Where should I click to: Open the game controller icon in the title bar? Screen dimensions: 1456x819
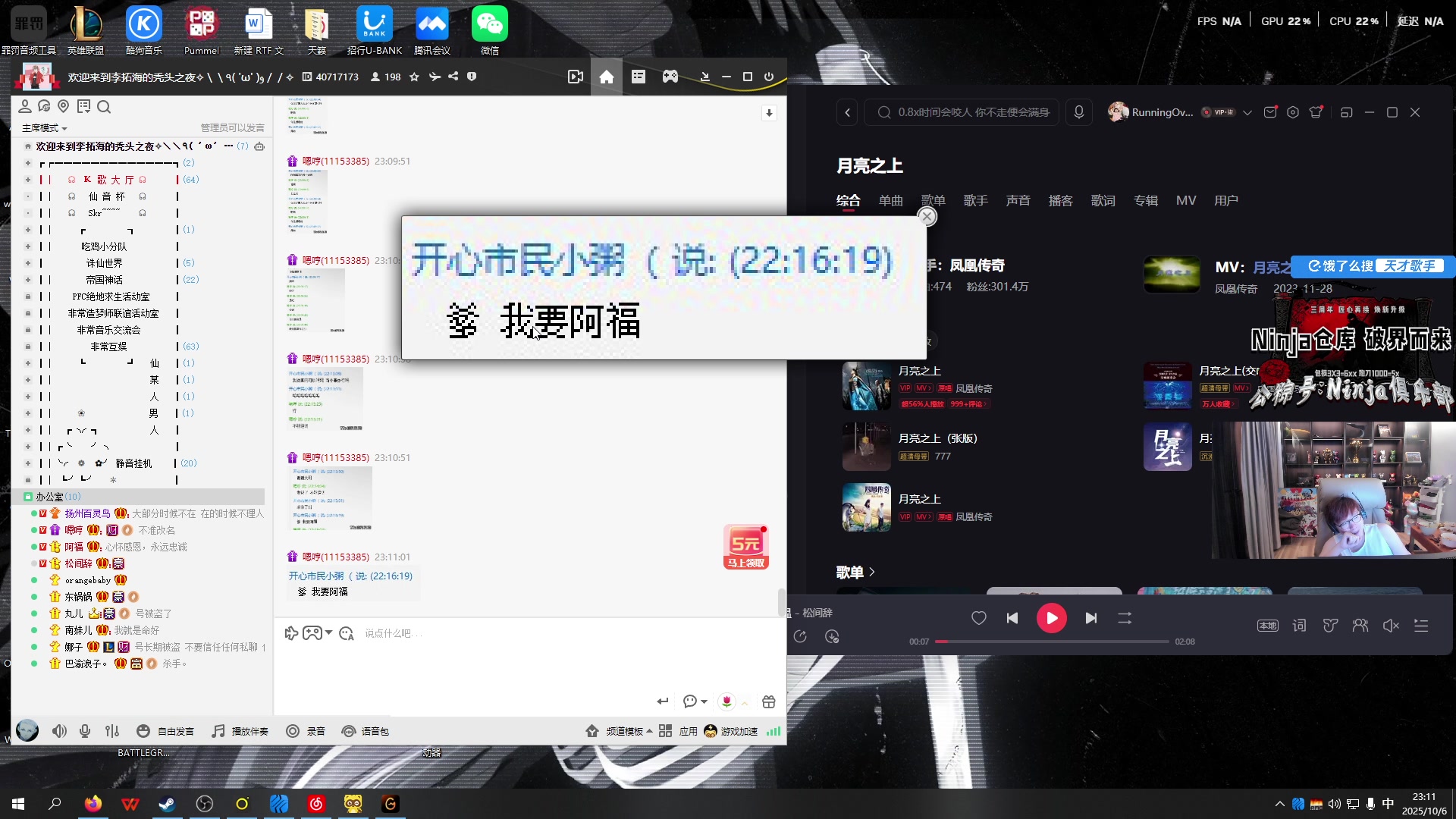tap(670, 77)
